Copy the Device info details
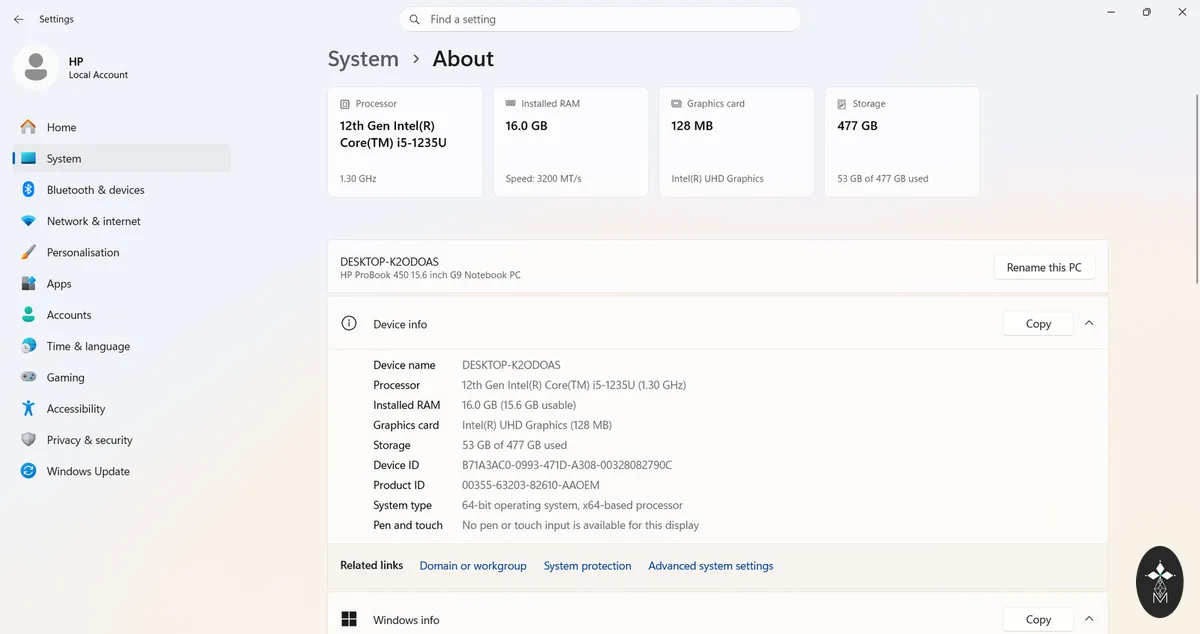The width and height of the screenshot is (1200, 634). 1038,324
